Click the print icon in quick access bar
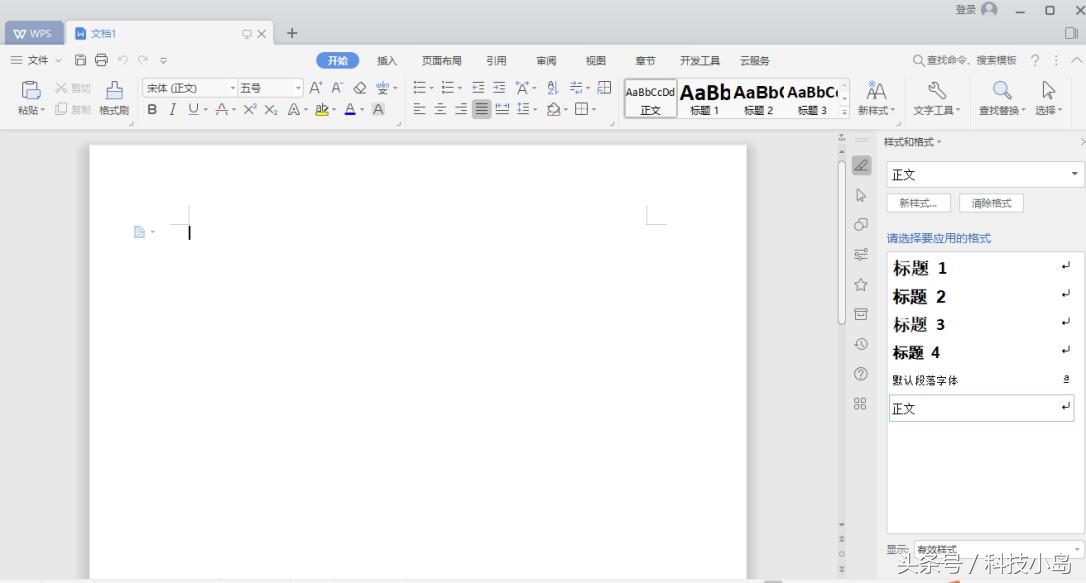Screen dimensions: 1086x583 101,61
